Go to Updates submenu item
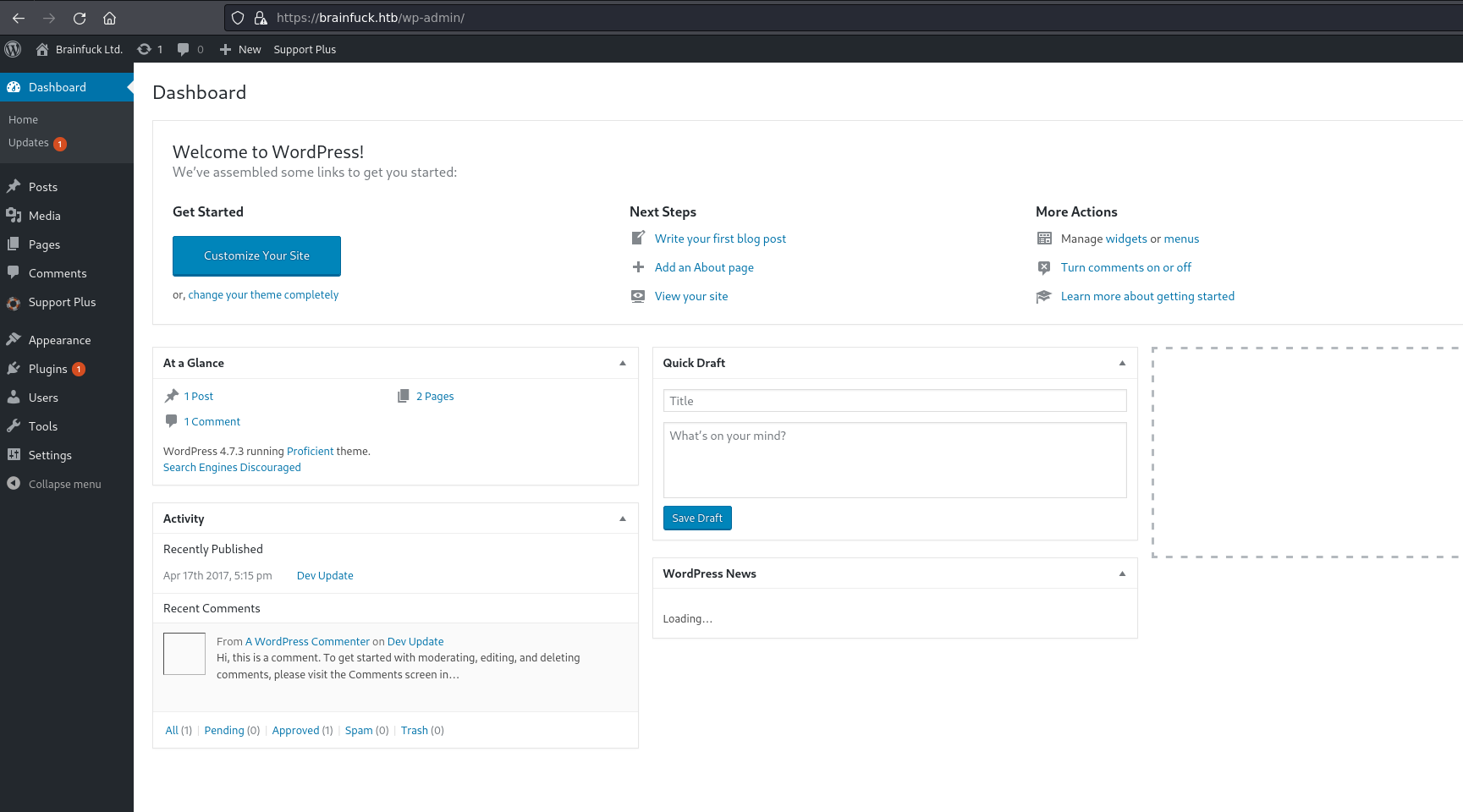This screenshot has width=1463, height=812. [29, 143]
